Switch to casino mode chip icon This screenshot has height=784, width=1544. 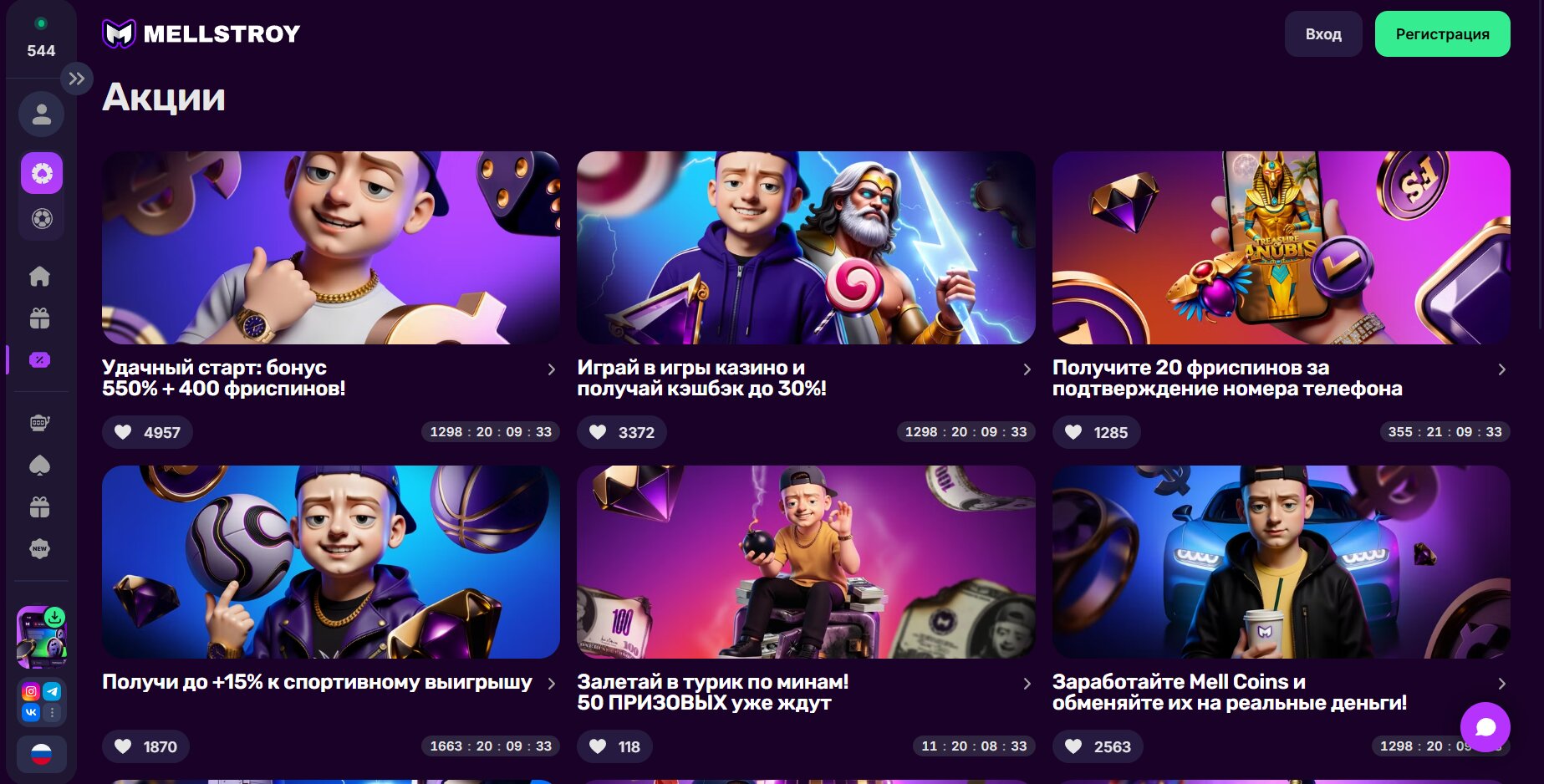pyautogui.click(x=42, y=174)
